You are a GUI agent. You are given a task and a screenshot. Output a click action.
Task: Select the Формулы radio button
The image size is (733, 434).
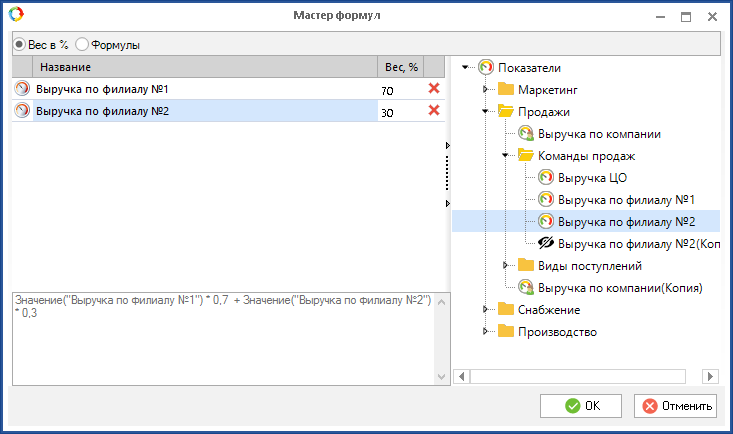[83, 45]
